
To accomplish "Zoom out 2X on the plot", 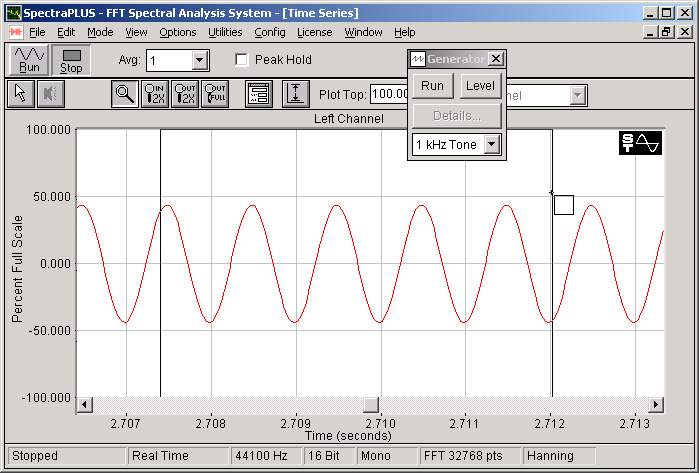I will click(x=185, y=94).
